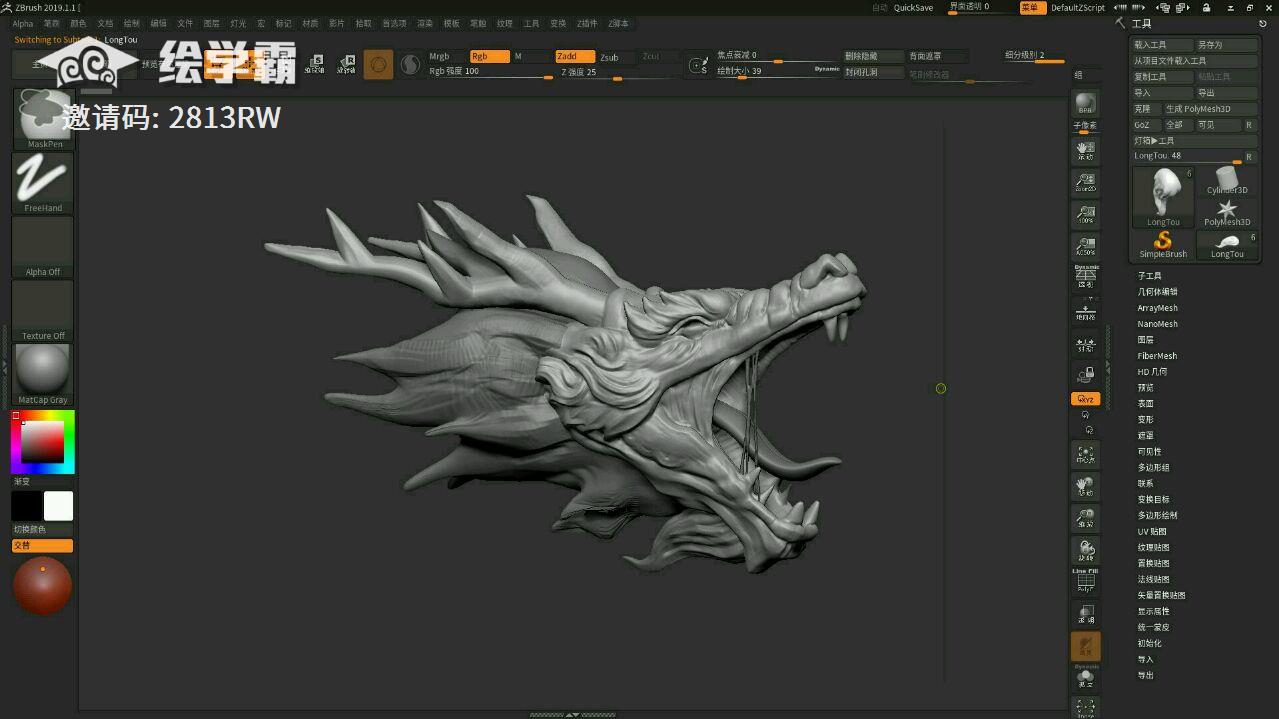
Task: Click the 100% actual size icon
Action: [x=1085, y=214]
